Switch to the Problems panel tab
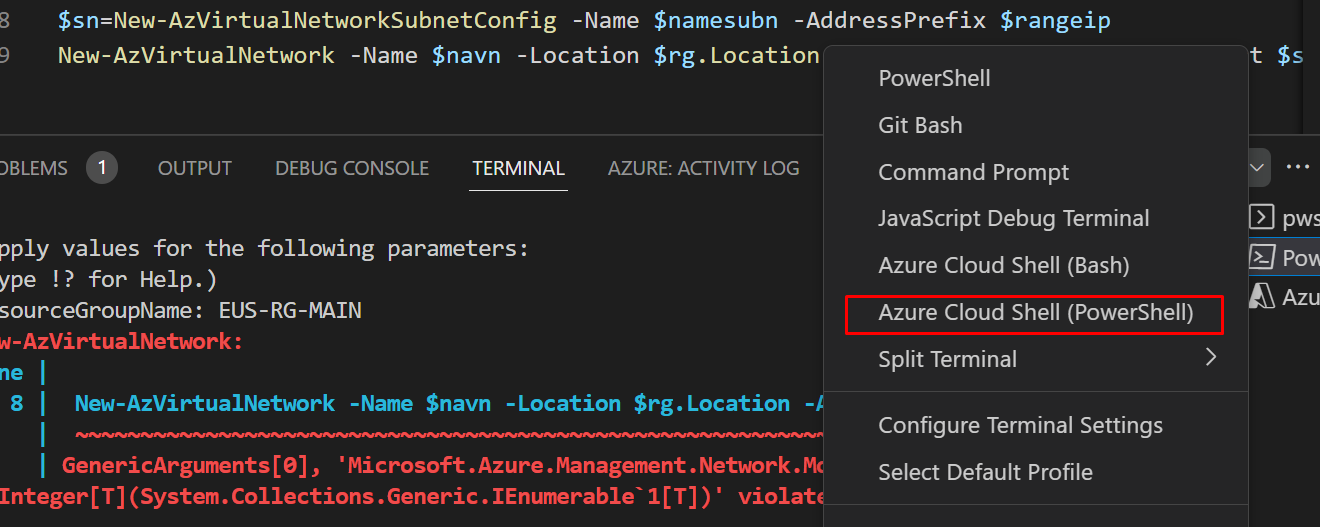1320x527 pixels. click(32, 168)
